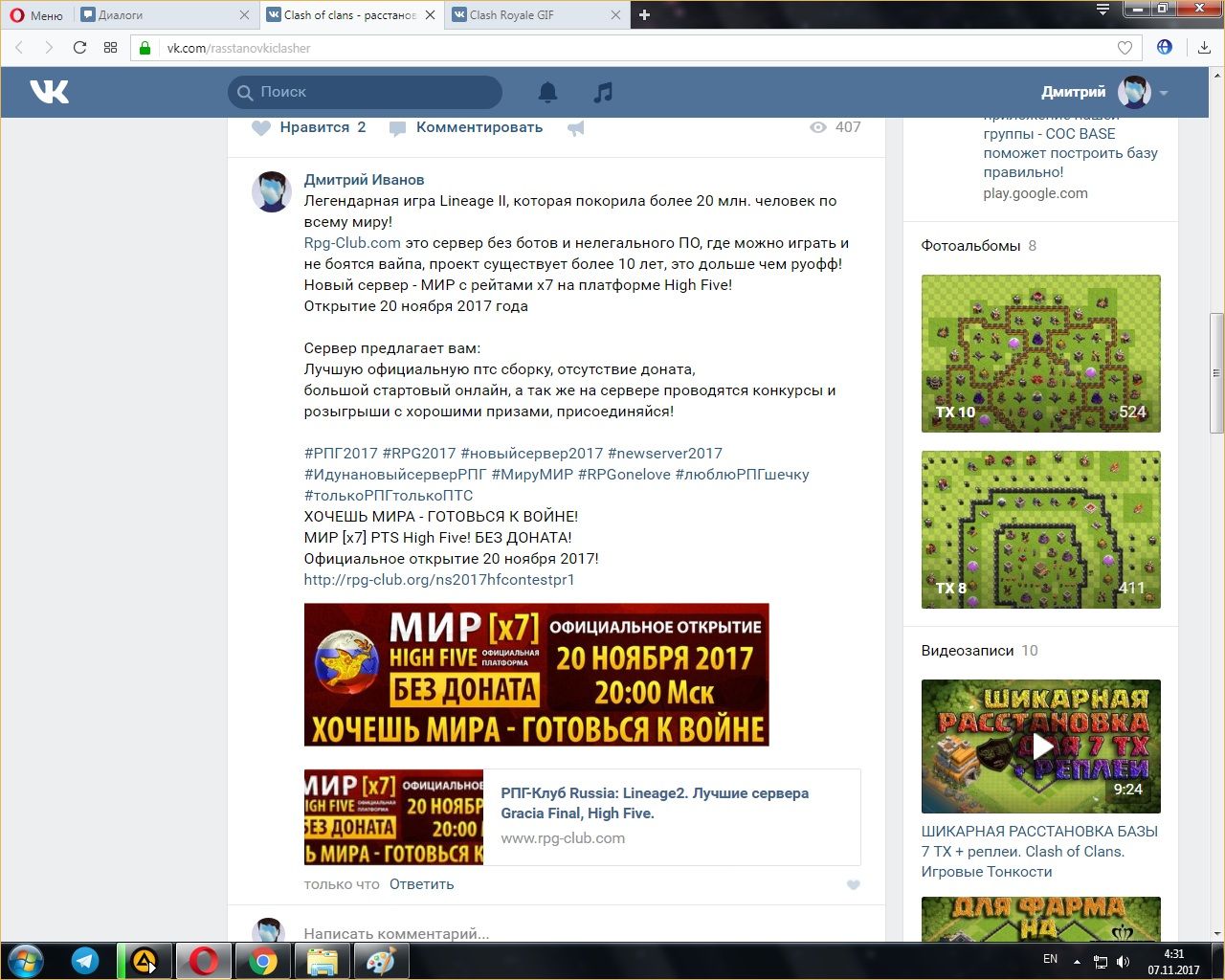Open Фотоальбомы section header
The image size is (1225, 980).
[970, 246]
